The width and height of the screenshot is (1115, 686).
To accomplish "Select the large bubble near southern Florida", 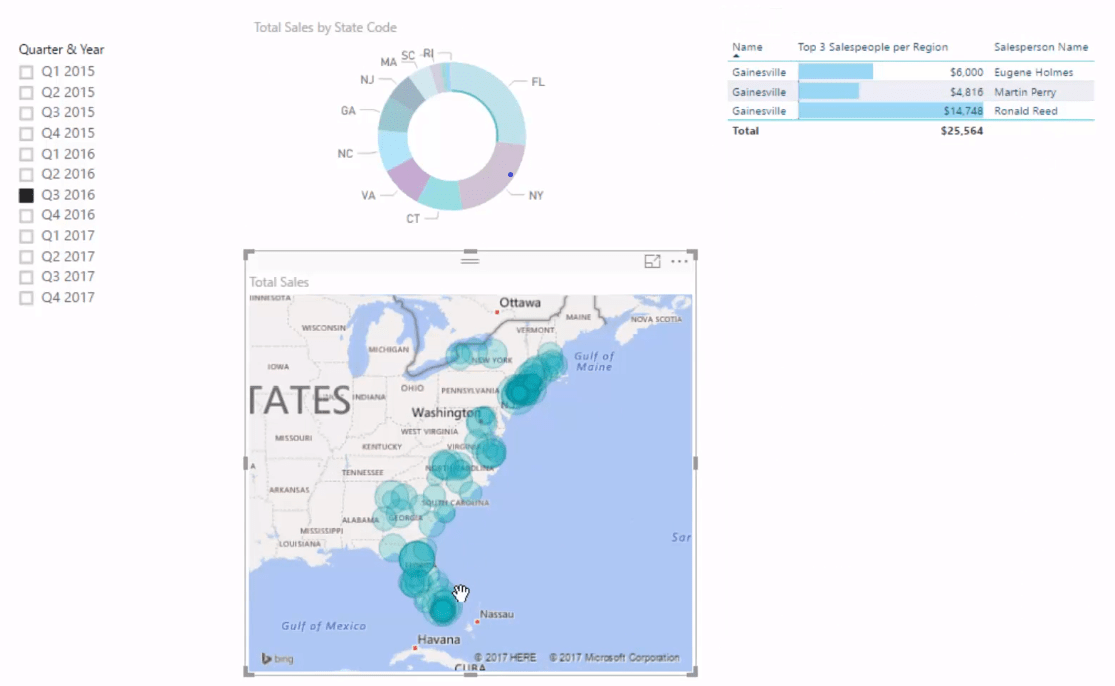I will click(x=443, y=609).
